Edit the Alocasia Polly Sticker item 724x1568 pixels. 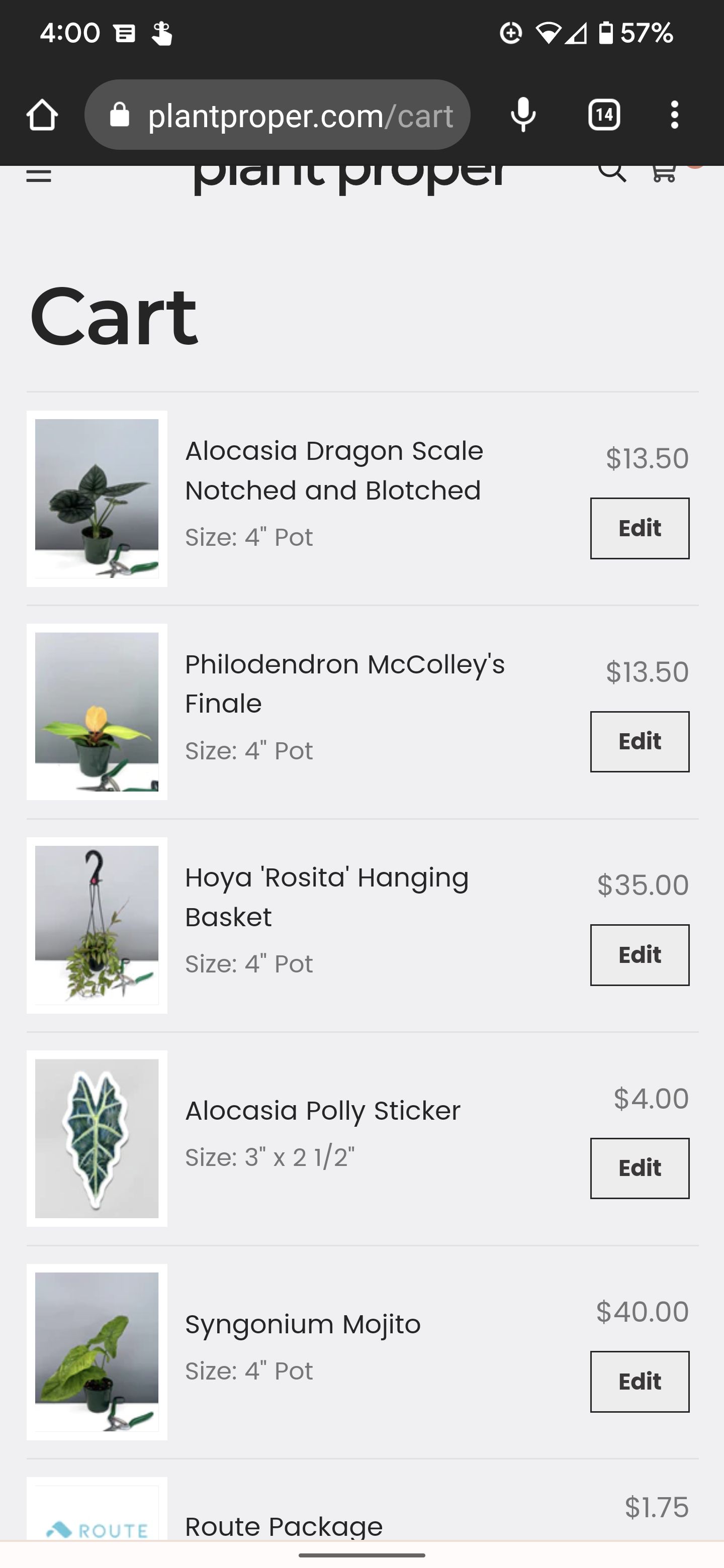coord(640,1168)
